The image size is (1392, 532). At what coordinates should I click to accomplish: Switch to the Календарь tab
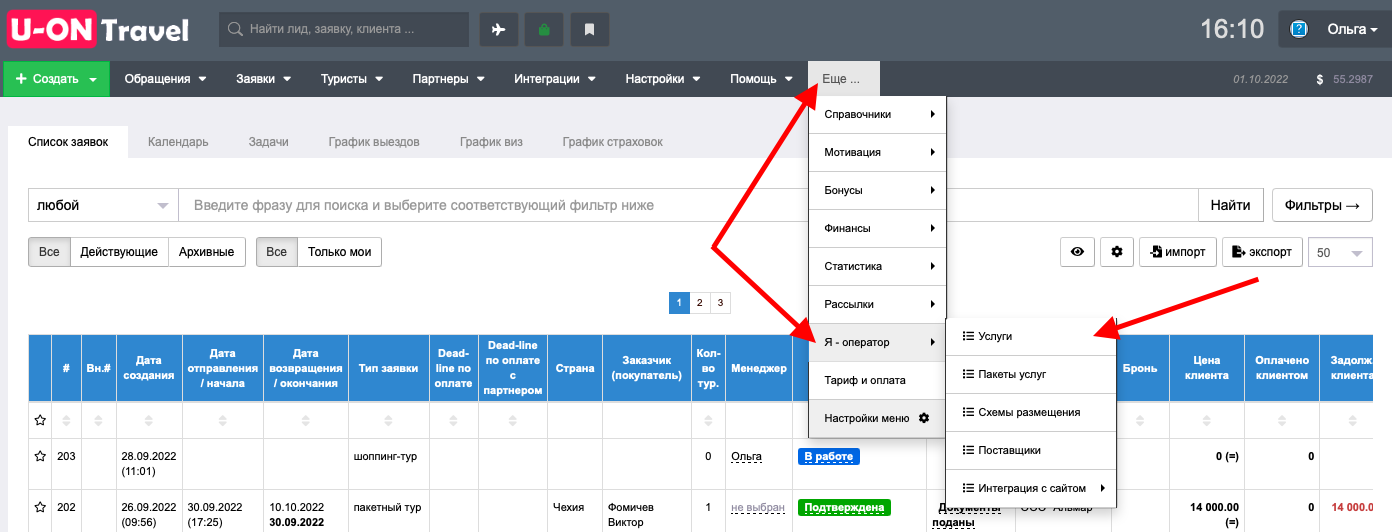(x=178, y=142)
